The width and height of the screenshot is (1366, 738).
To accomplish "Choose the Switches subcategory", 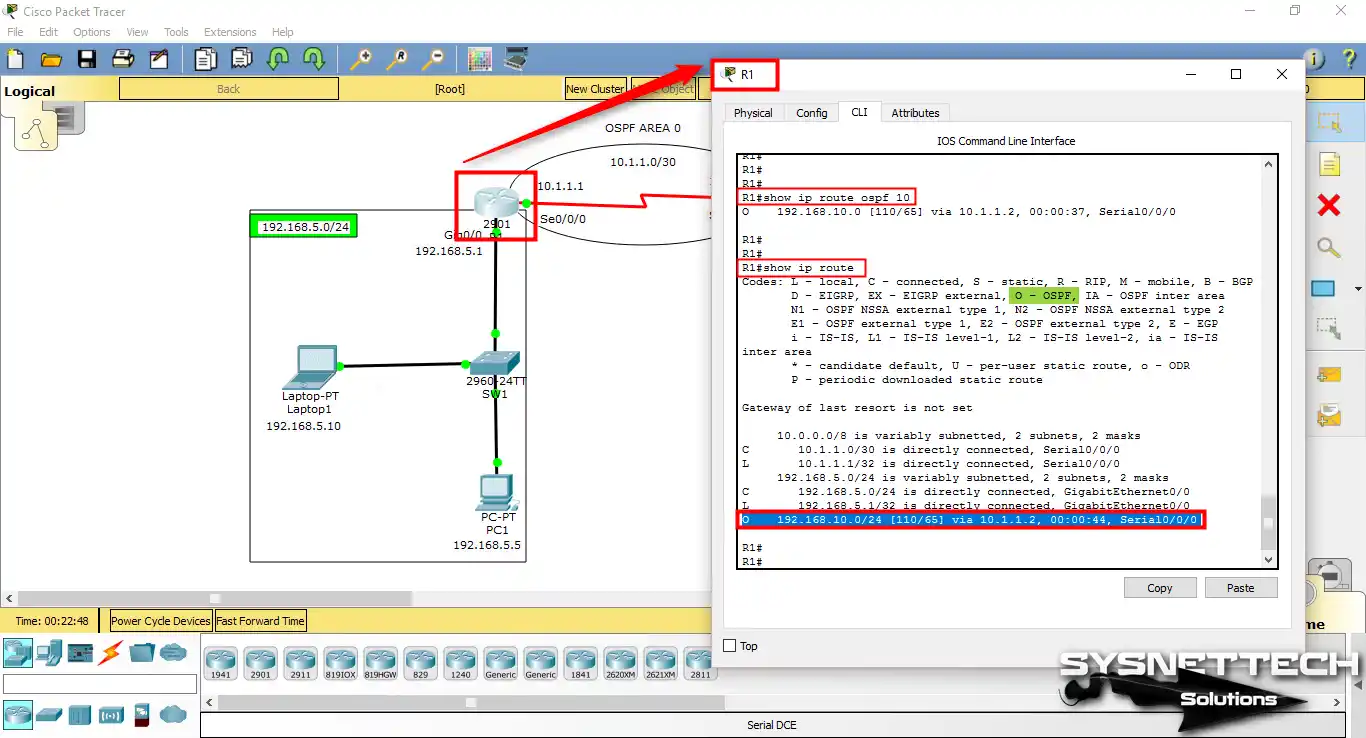I will pyautogui.click(x=49, y=714).
